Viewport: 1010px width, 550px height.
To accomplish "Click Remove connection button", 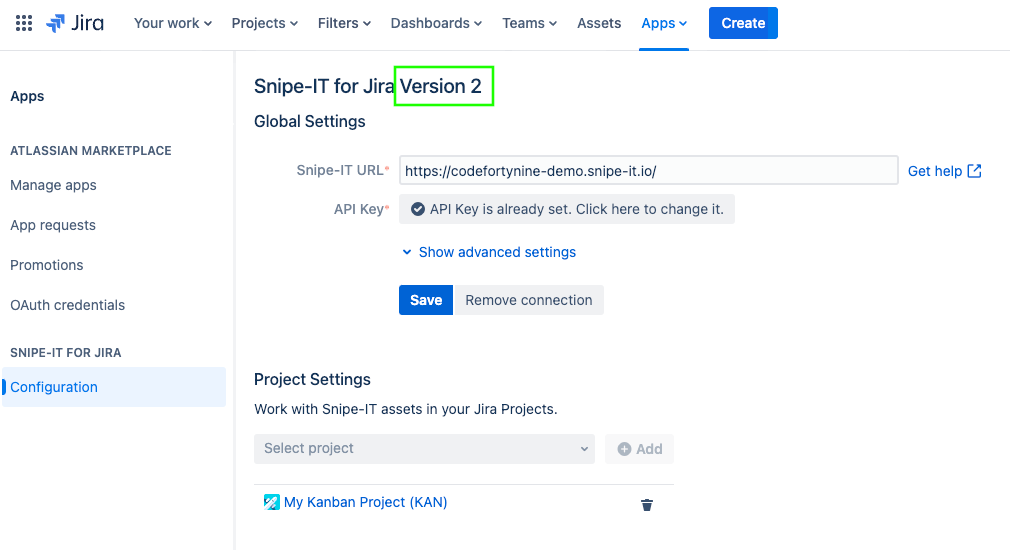I will [529, 300].
